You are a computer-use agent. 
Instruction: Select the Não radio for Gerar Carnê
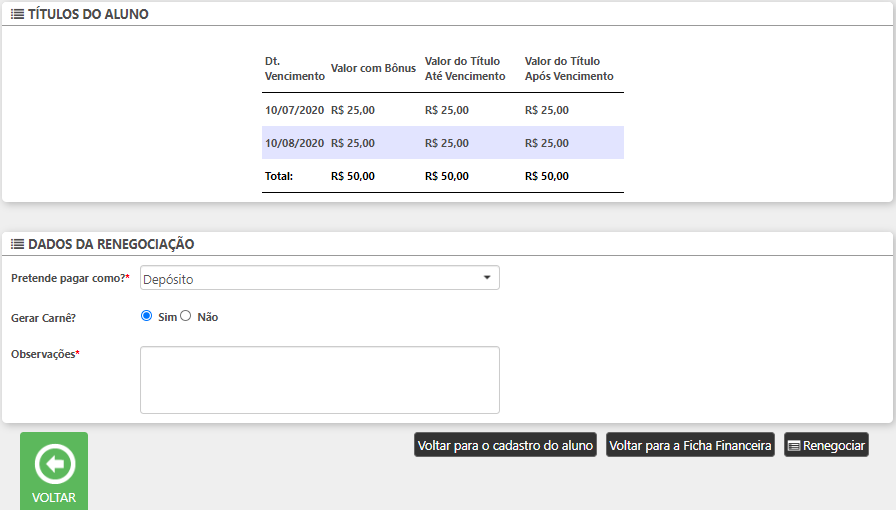(185, 316)
